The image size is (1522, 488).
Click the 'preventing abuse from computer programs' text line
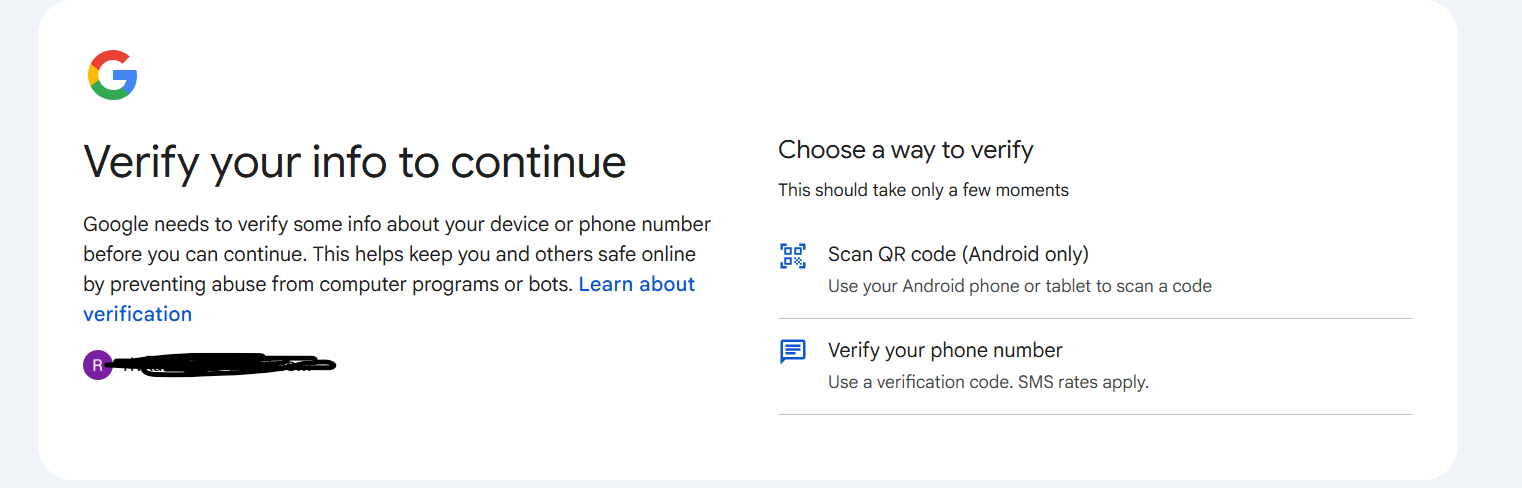point(330,284)
